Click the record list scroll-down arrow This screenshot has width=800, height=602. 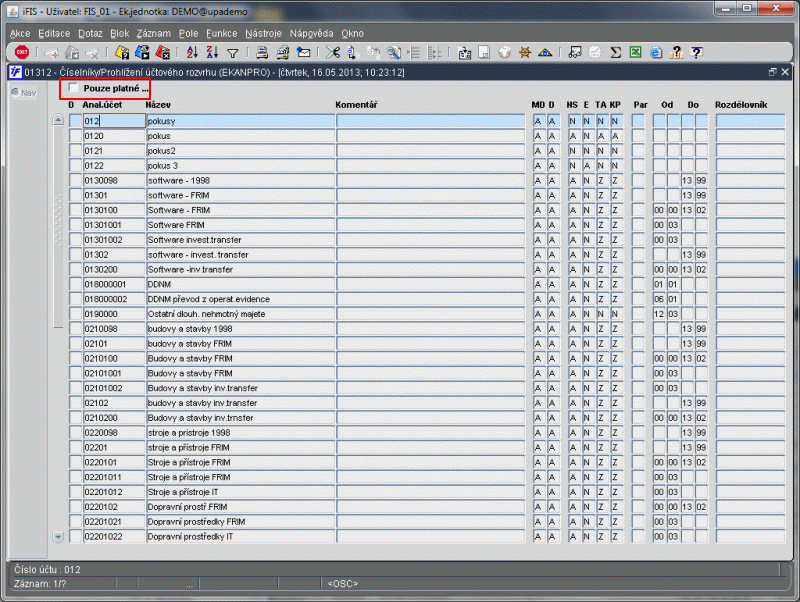pyautogui.click(x=58, y=536)
